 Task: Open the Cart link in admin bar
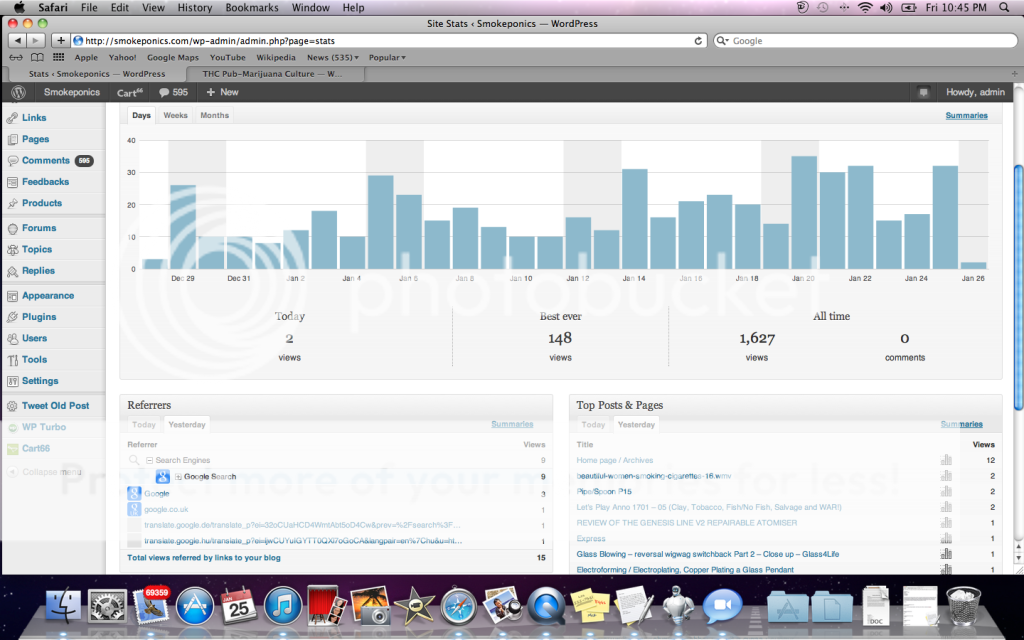click(129, 92)
